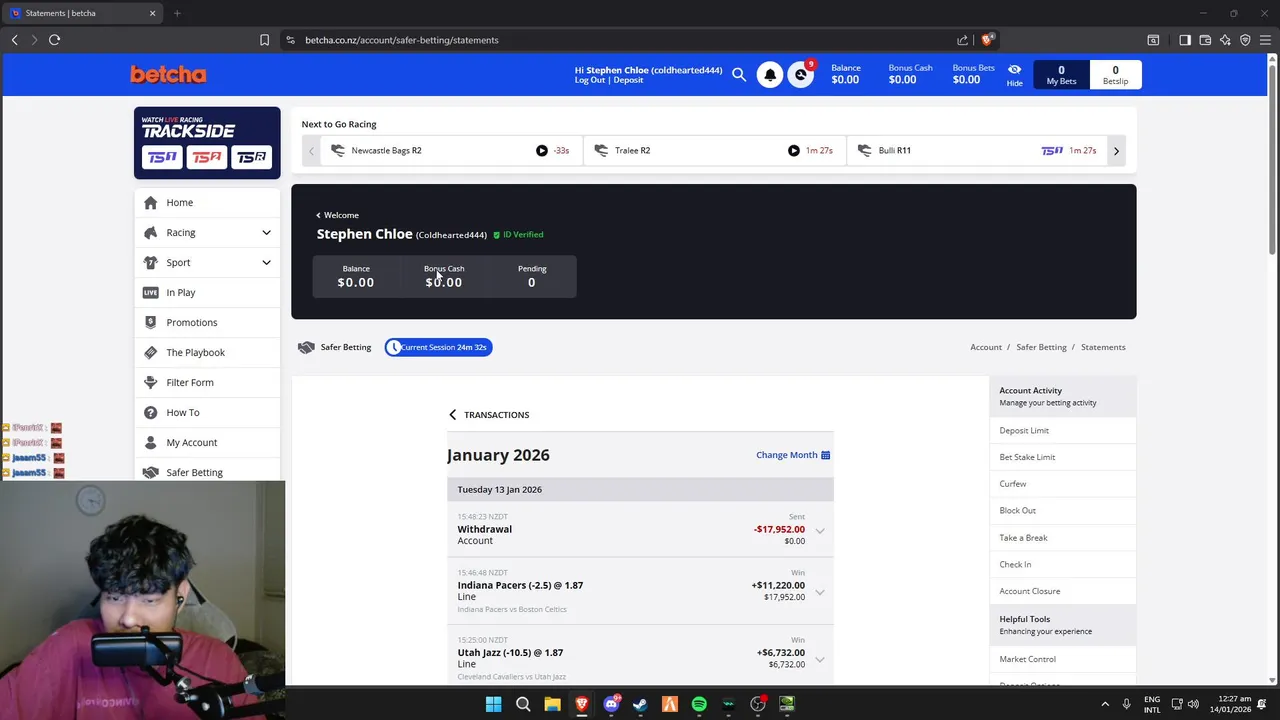Click the Sport trophy icon in sidebar

click(150, 262)
